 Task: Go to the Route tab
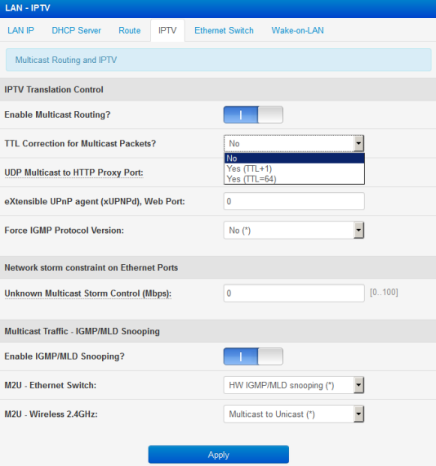pos(129,31)
